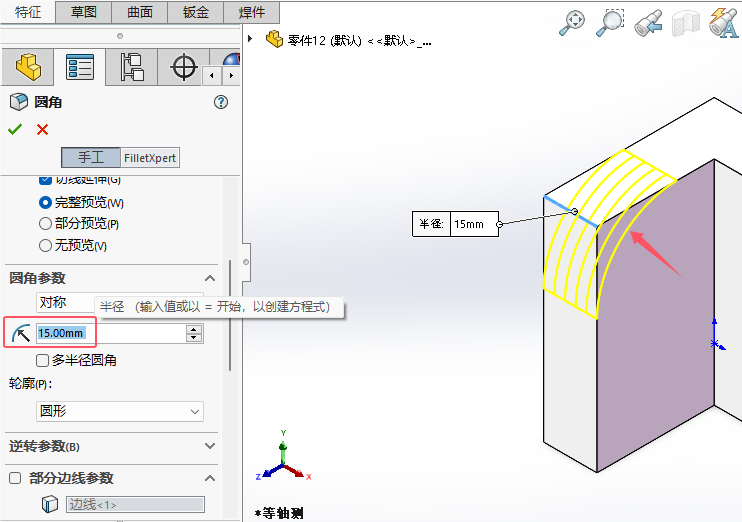
Task: Expand the 逆转参数 section
Action: (x=210, y=446)
